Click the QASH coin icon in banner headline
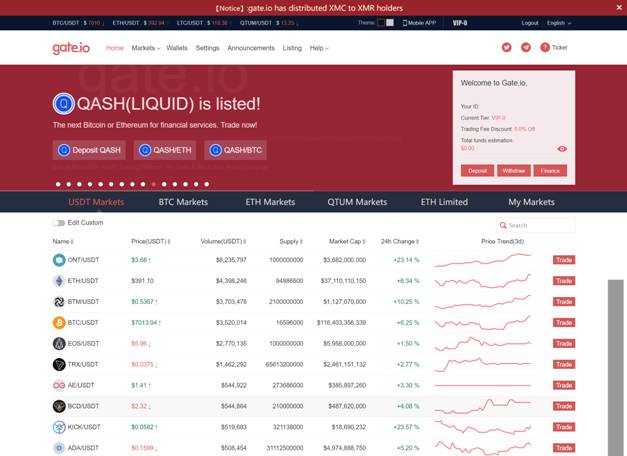 click(x=64, y=104)
